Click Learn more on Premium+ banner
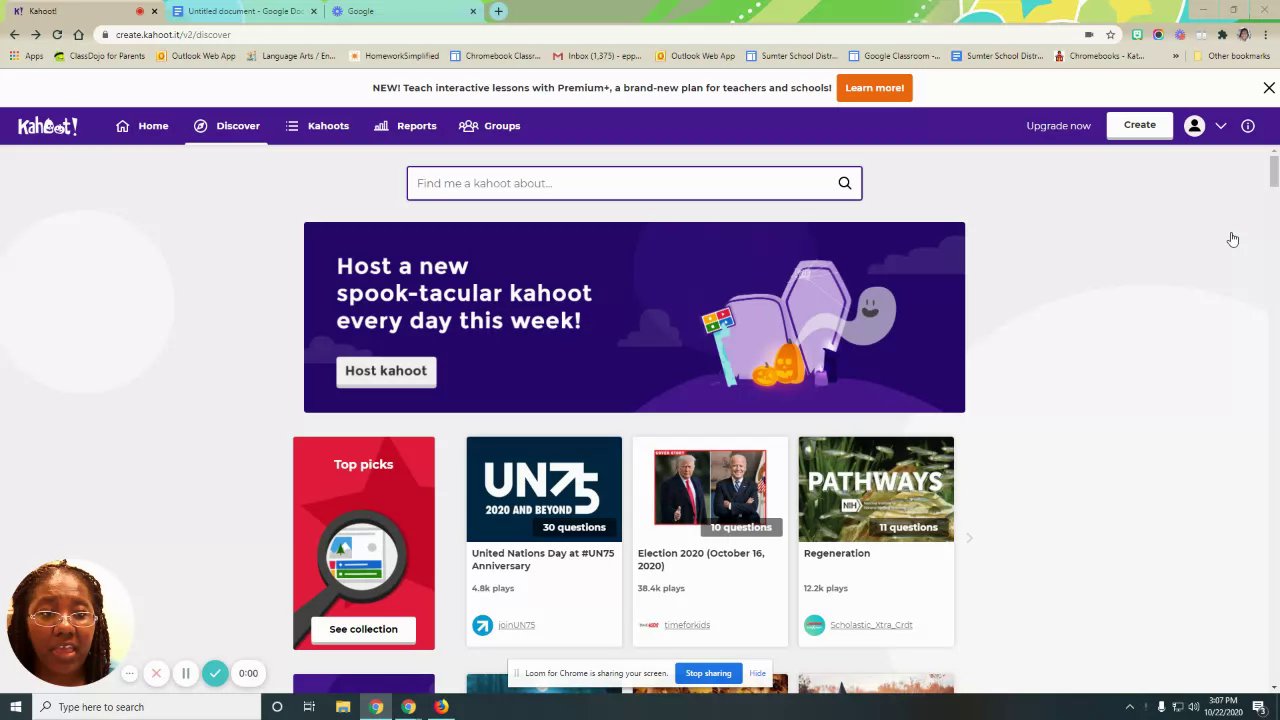The height and width of the screenshot is (720, 1280). pos(874,88)
